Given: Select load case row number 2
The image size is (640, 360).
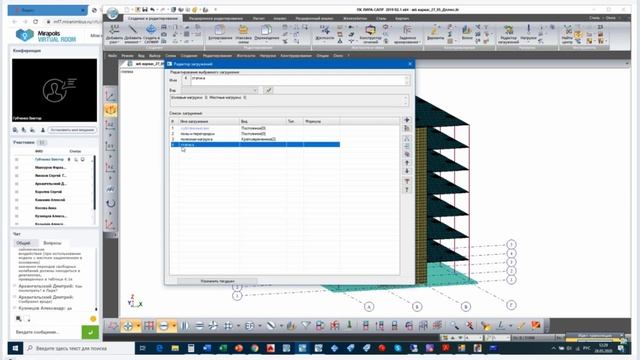Looking at the screenshot, I should click(x=255, y=133).
